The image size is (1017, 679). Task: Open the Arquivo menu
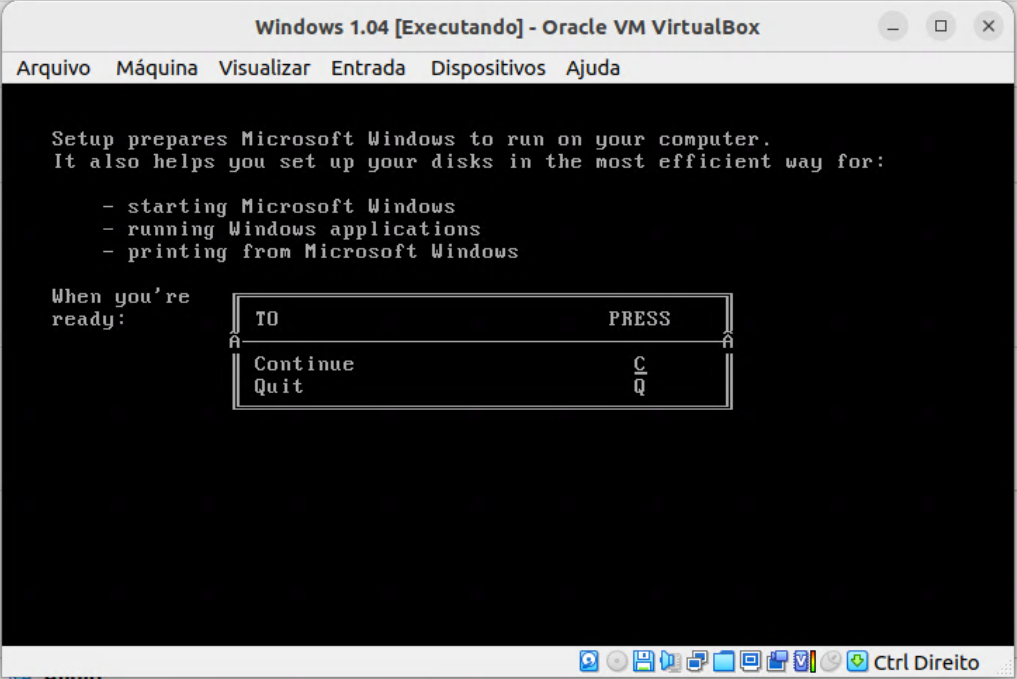pyautogui.click(x=53, y=68)
